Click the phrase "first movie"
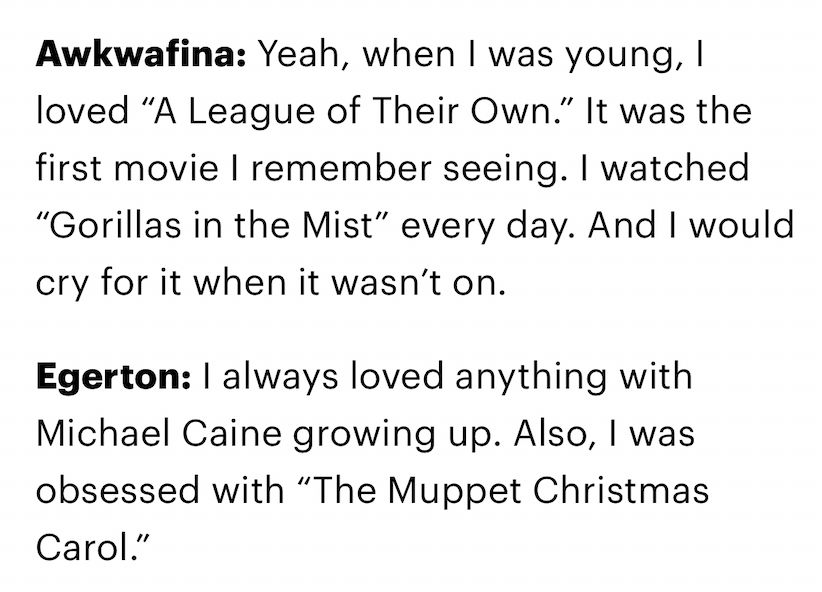 coord(127,168)
